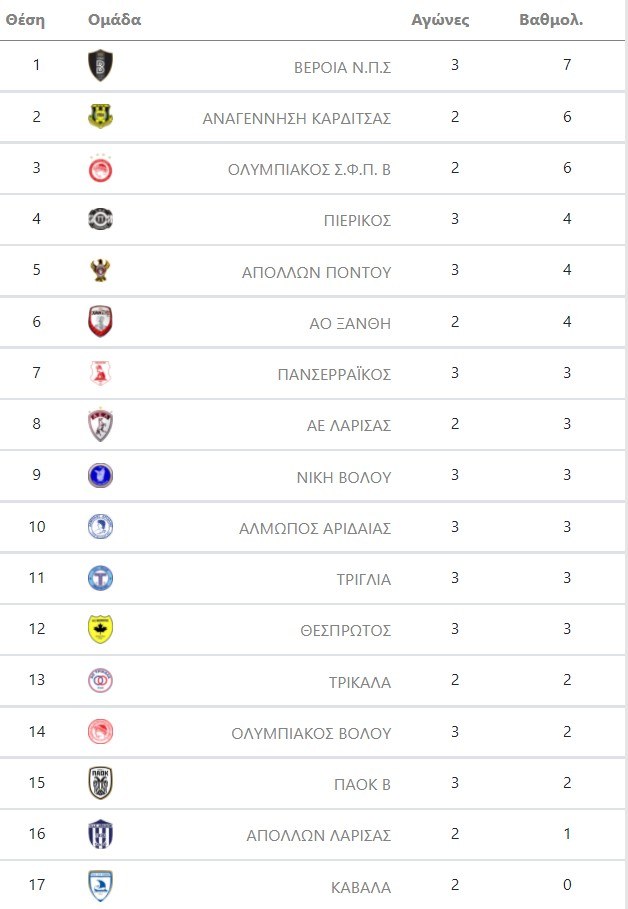This screenshot has height=909, width=628.
Task: Click the ΑΟ ΞΑΝΘΗ red crest
Action: coord(100,322)
